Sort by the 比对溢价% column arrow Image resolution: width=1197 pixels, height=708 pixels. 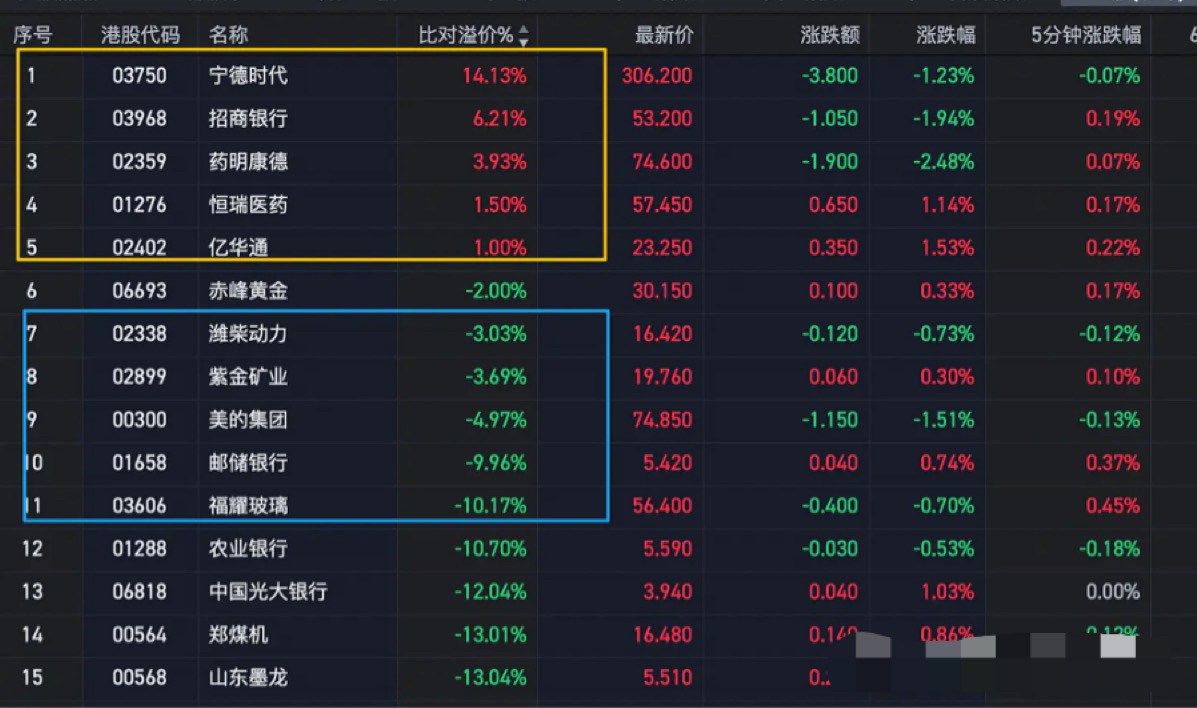coord(524,35)
